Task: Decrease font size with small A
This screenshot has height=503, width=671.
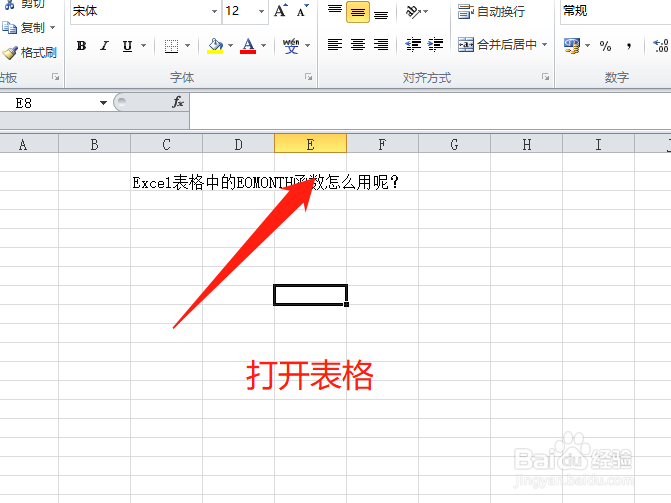Action: pyautogui.click(x=303, y=11)
